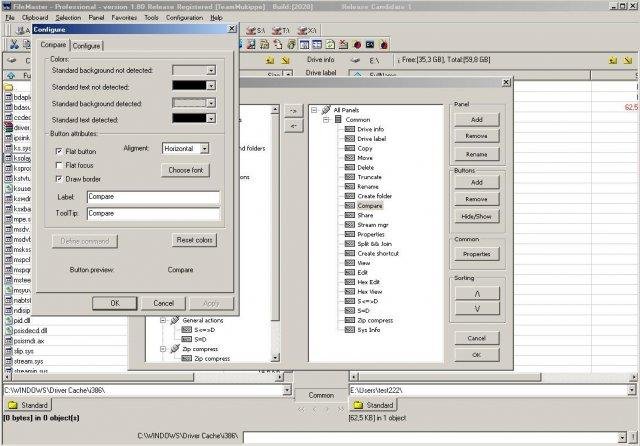Image resolution: width=640 pixels, height=446 pixels.
Task: Click the Sys Info button icon
Action: 351,329
